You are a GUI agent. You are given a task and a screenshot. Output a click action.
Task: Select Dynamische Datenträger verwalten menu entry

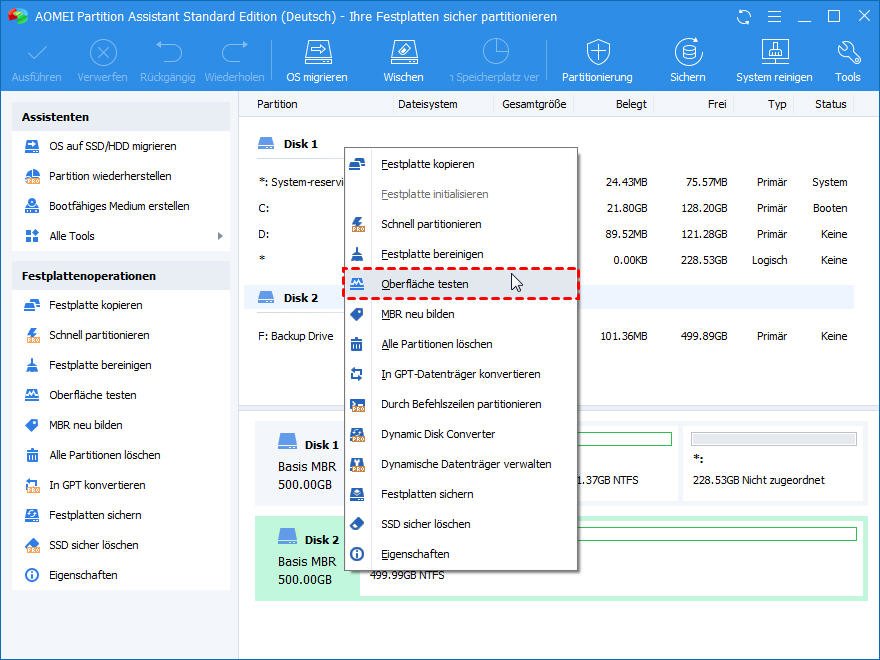pyautogui.click(x=461, y=464)
